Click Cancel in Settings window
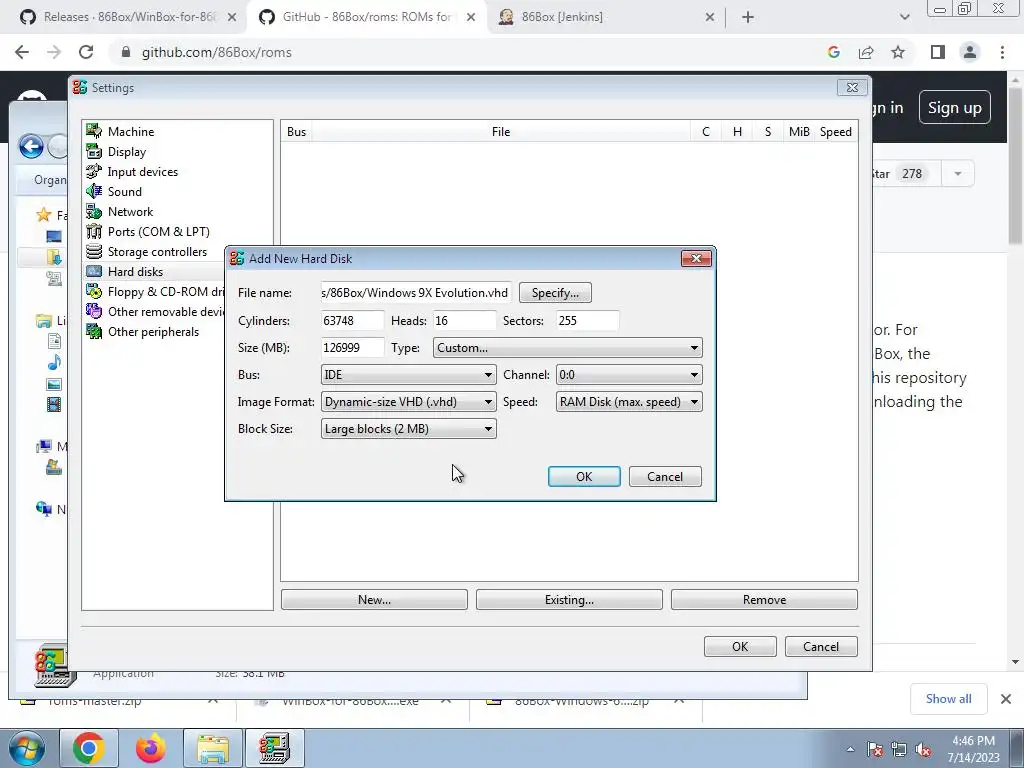 [821, 647]
